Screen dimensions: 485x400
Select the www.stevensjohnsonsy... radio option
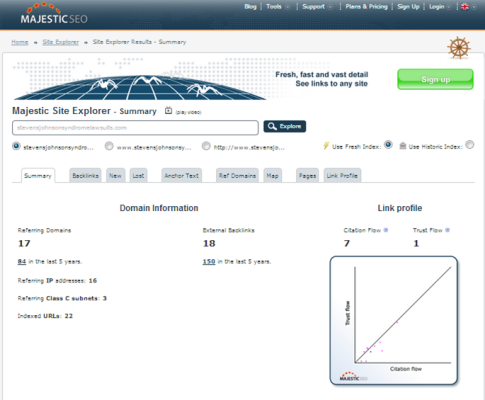[109, 146]
